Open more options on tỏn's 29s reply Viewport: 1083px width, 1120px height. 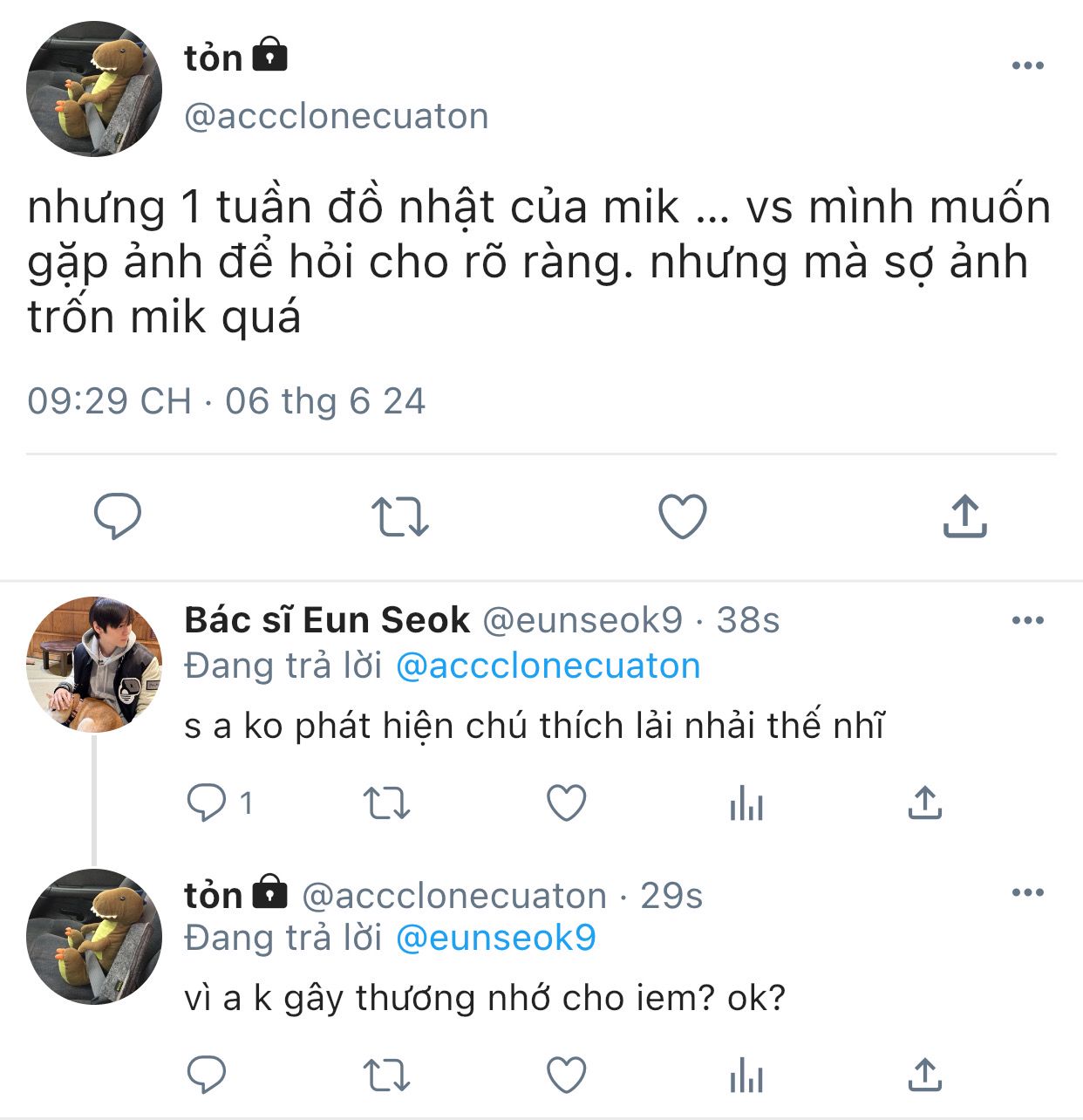pyautogui.click(x=1028, y=892)
